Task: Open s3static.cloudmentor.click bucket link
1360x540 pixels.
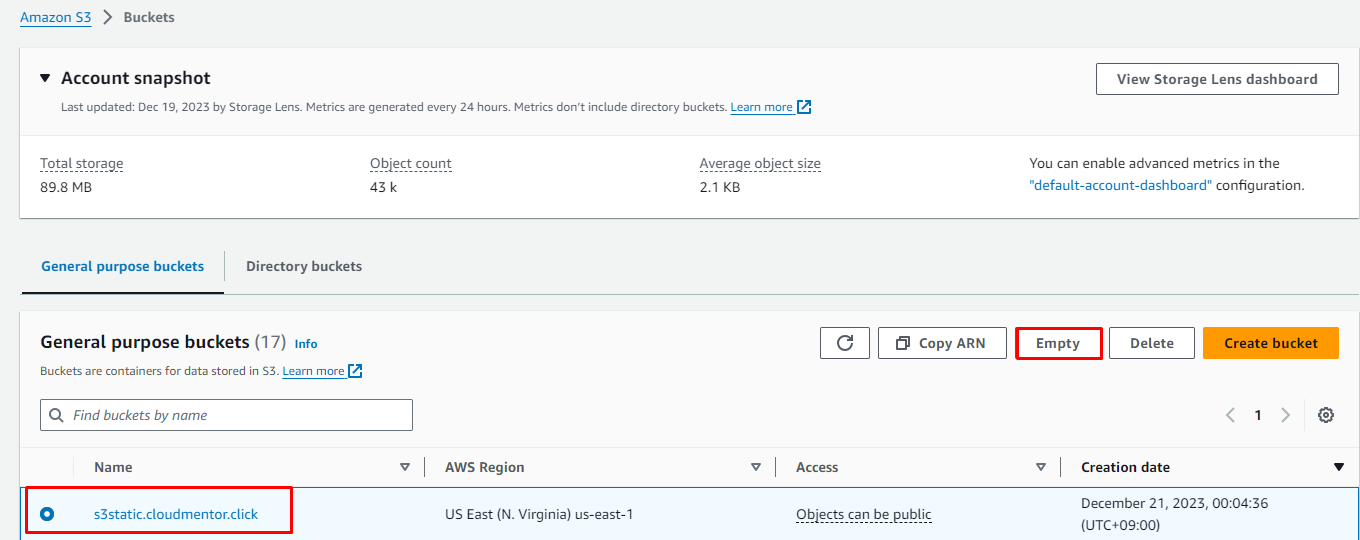Action: 176,514
